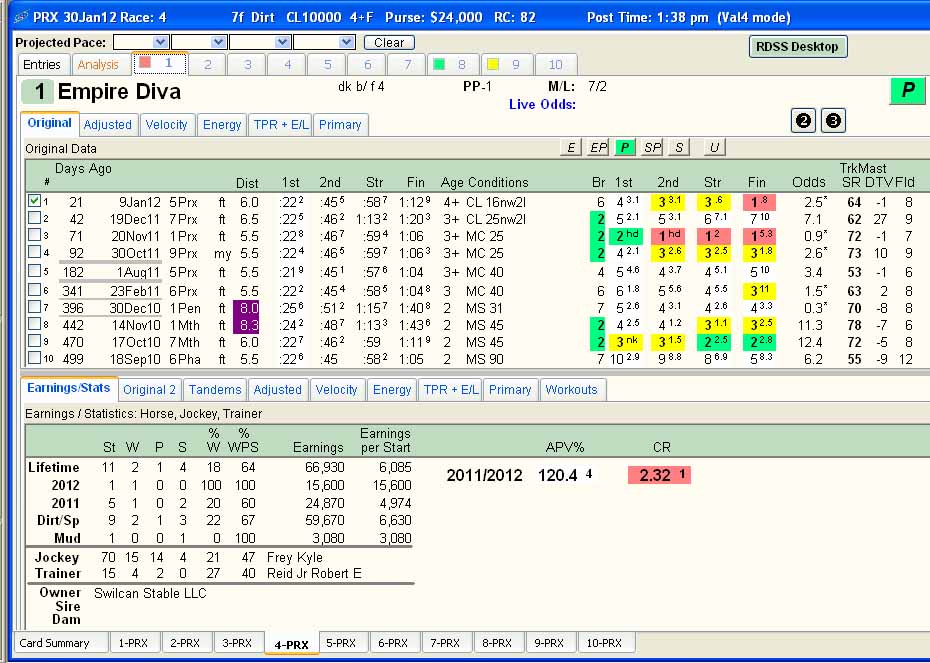
Task: Check pace line 5 checkbox (1Aug11)
Action: pos(34,271)
